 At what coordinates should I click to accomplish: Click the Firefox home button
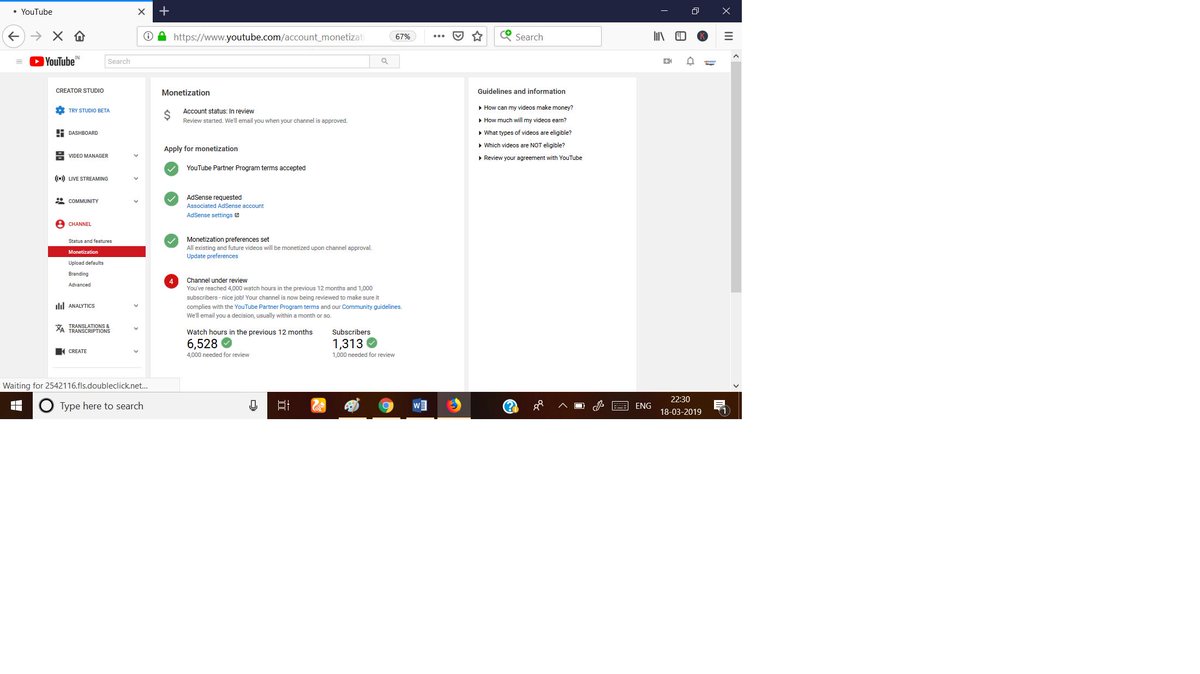[80, 36]
